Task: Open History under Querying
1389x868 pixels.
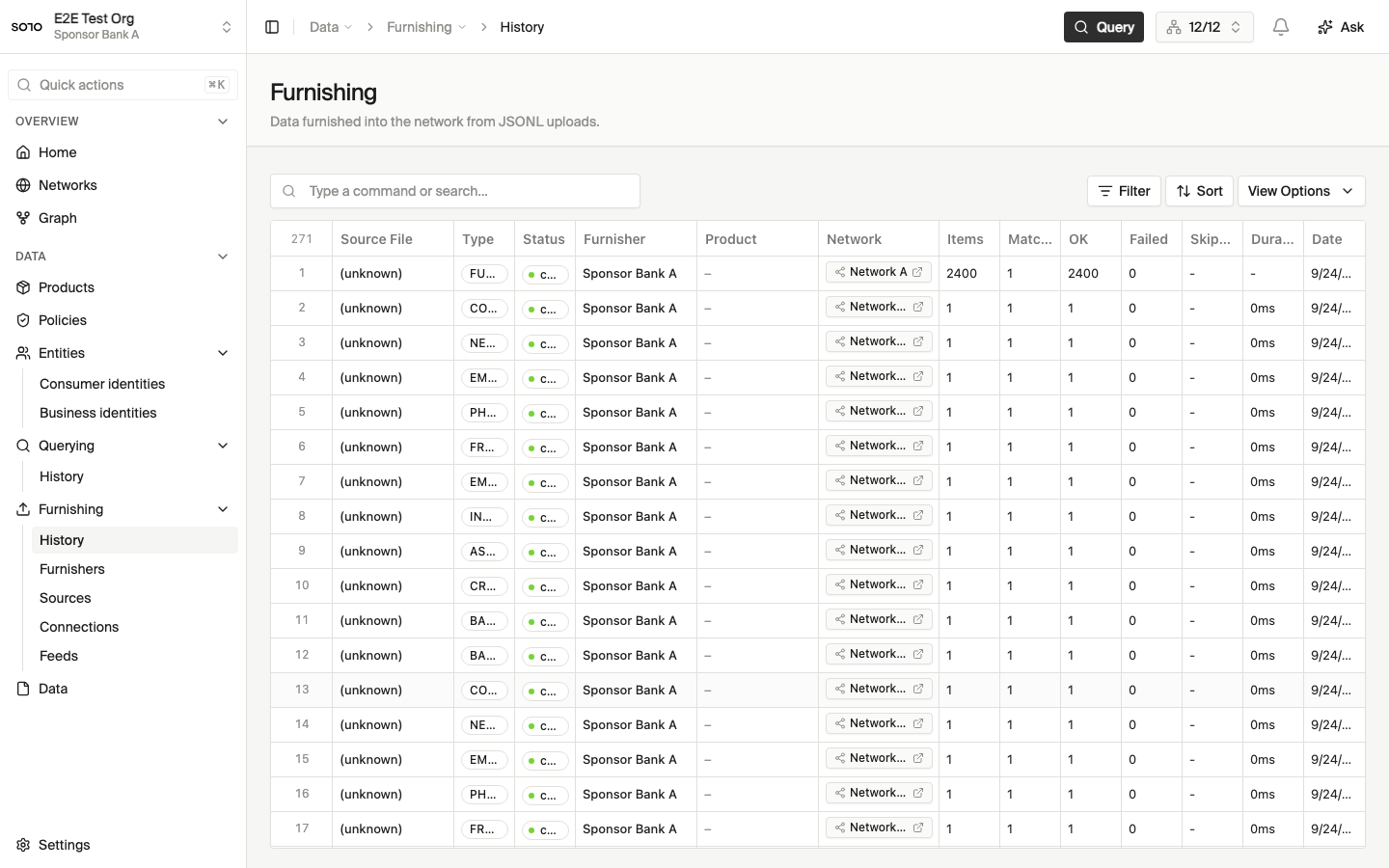Action: (135, 476)
